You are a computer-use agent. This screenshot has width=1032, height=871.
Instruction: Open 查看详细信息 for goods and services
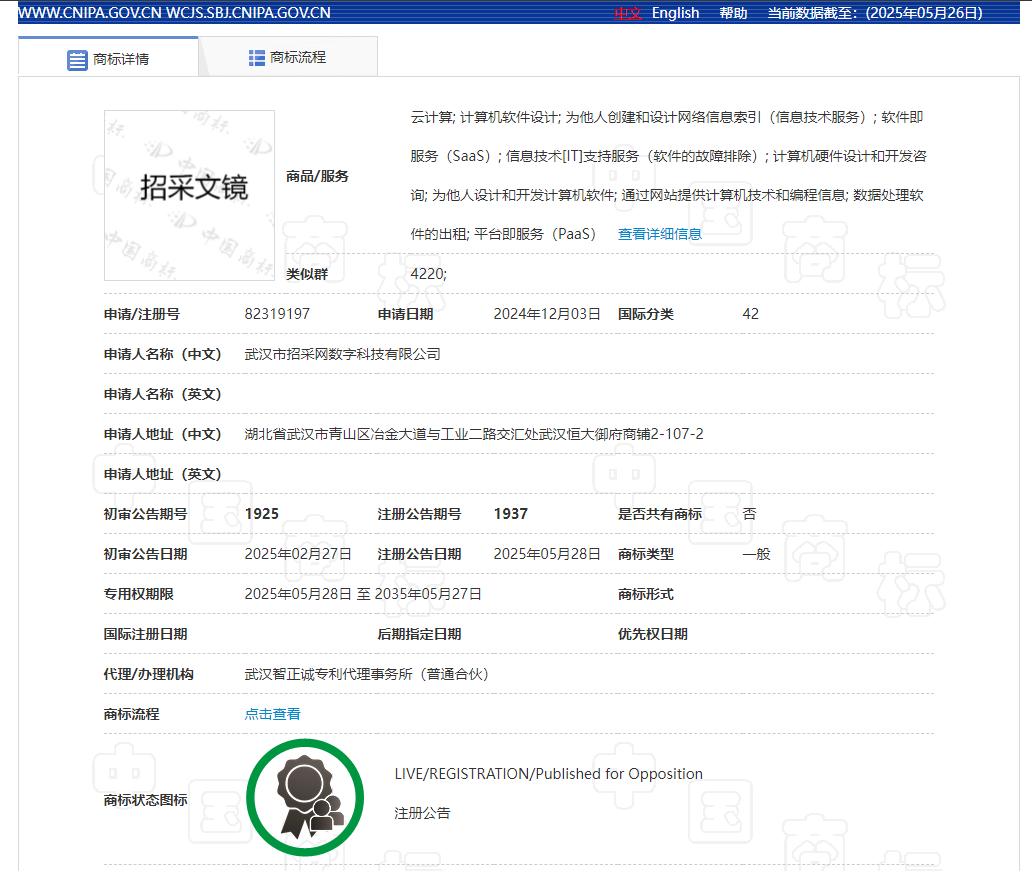click(659, 234)
